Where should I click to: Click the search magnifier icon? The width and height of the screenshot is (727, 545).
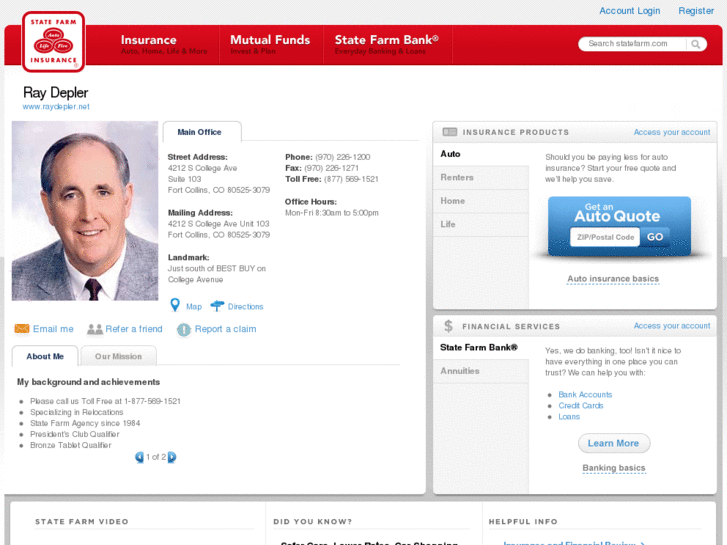point(695,44)
